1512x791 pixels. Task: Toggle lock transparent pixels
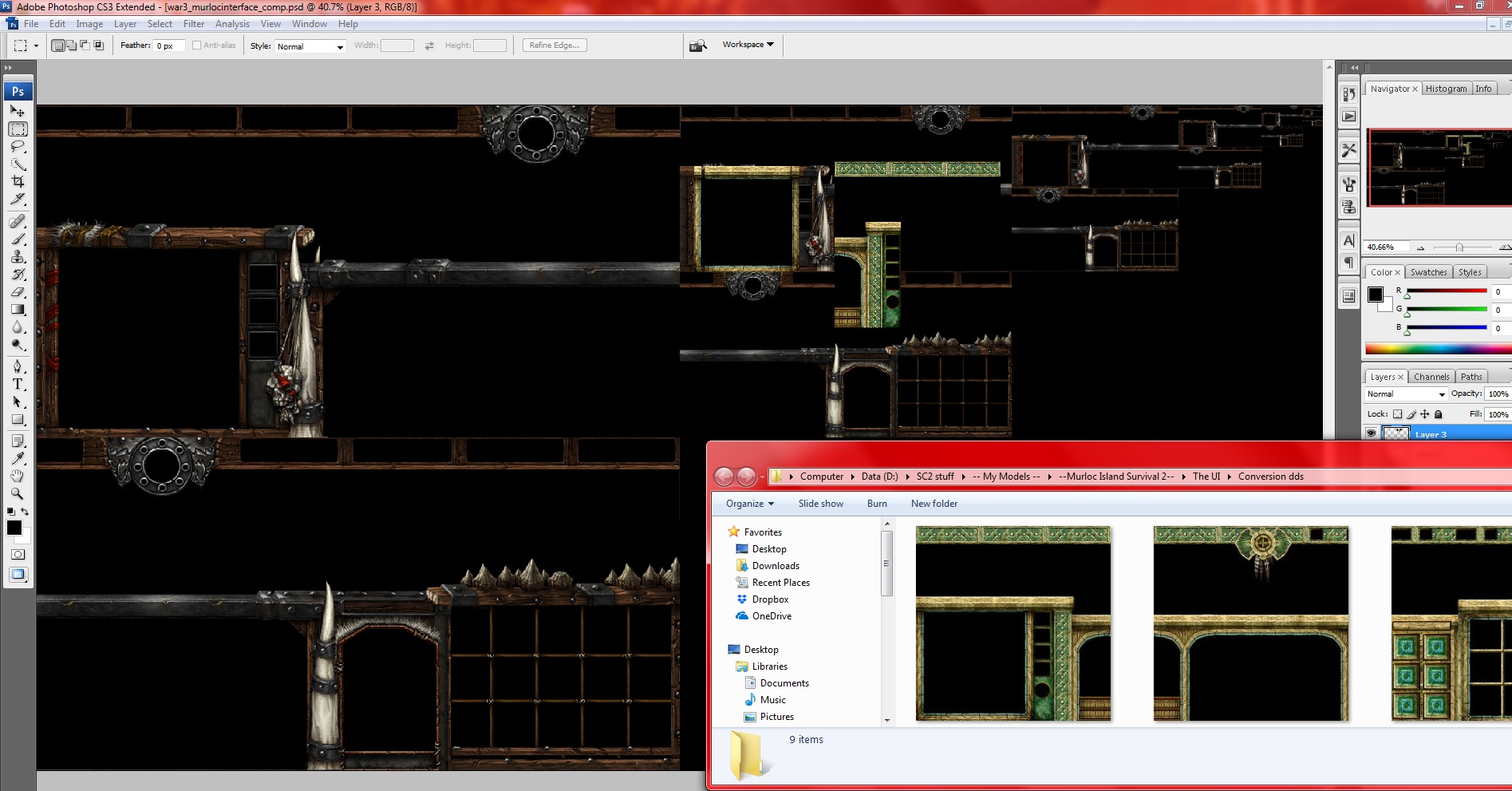pos(1397,414)
